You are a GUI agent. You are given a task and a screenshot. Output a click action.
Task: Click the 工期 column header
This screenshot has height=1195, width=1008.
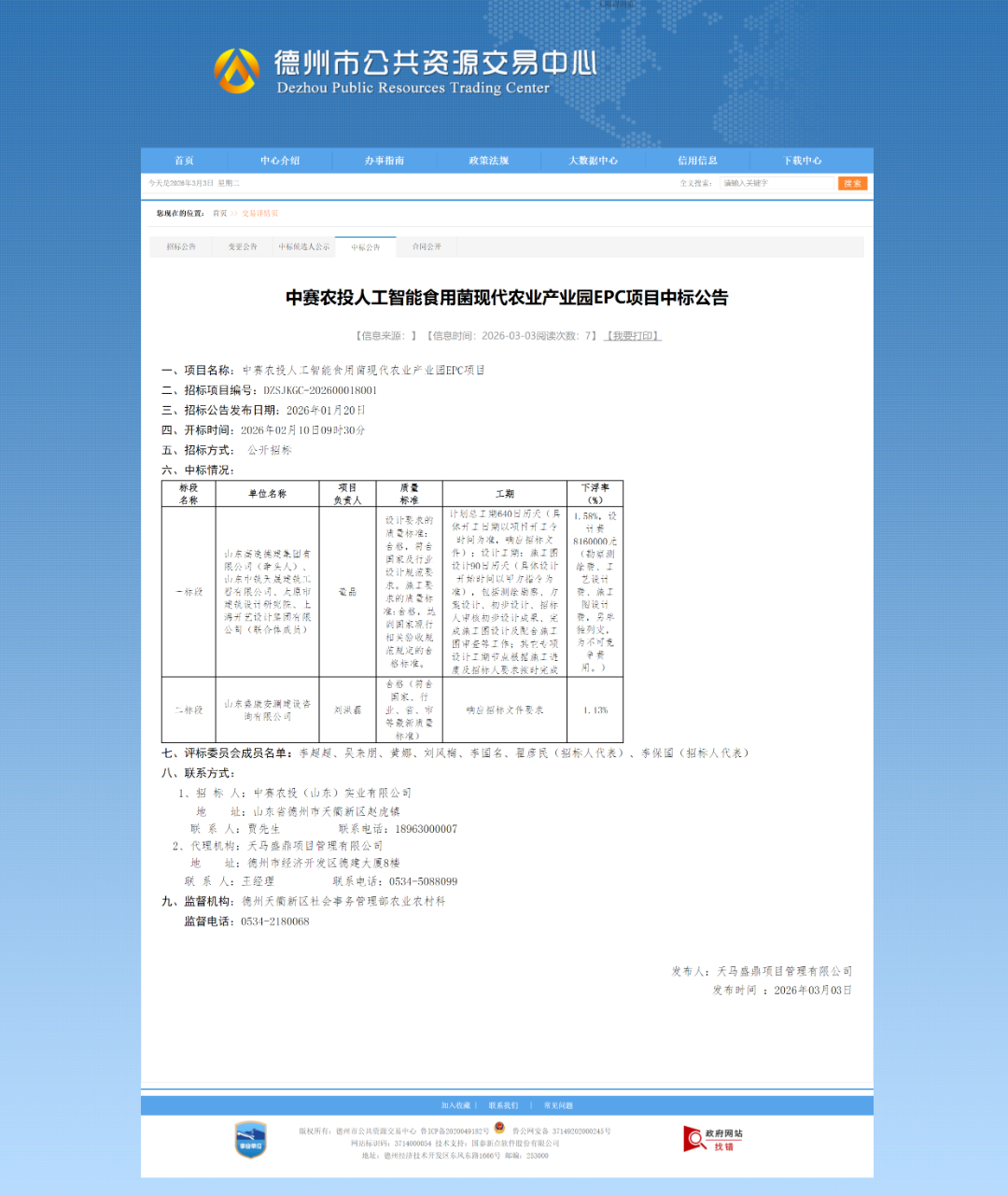click(x=505, y=494)
